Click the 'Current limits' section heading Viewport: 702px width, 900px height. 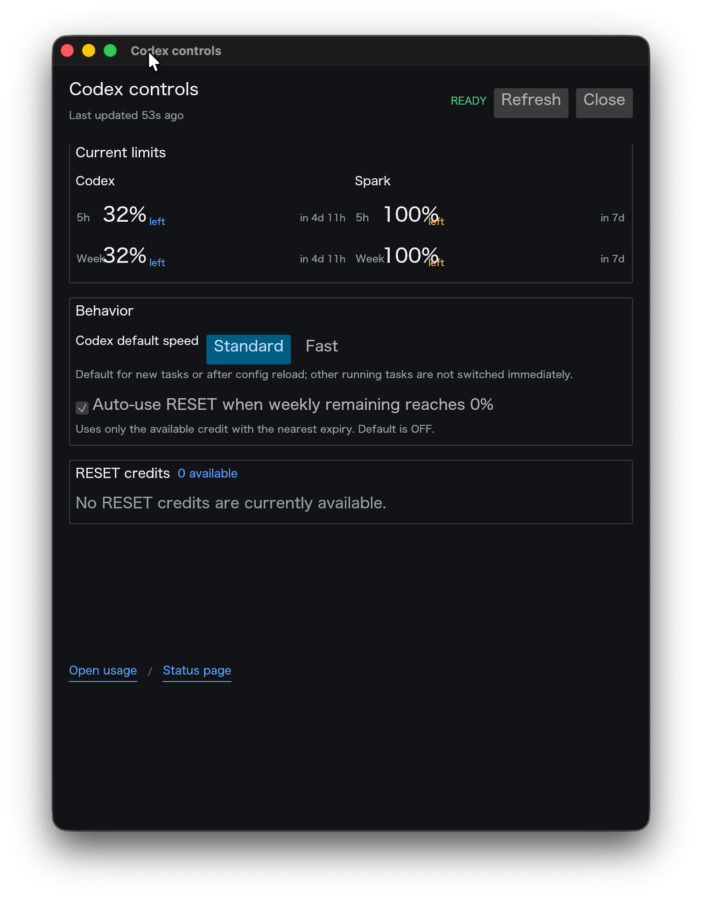tap(121, 153)
